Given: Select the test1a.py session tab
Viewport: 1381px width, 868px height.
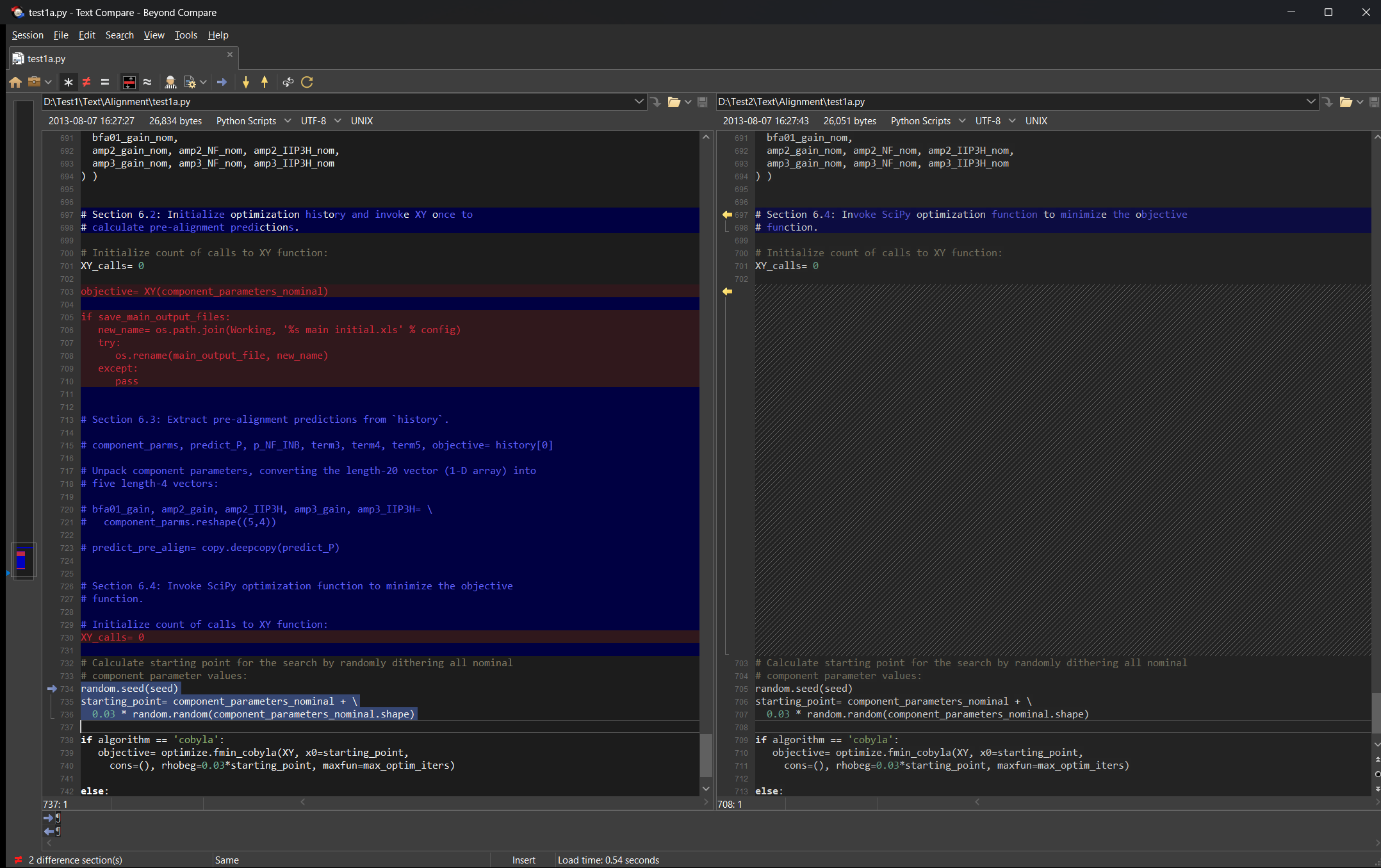Looking at the screenshot, I should click(x=124, y=58).
